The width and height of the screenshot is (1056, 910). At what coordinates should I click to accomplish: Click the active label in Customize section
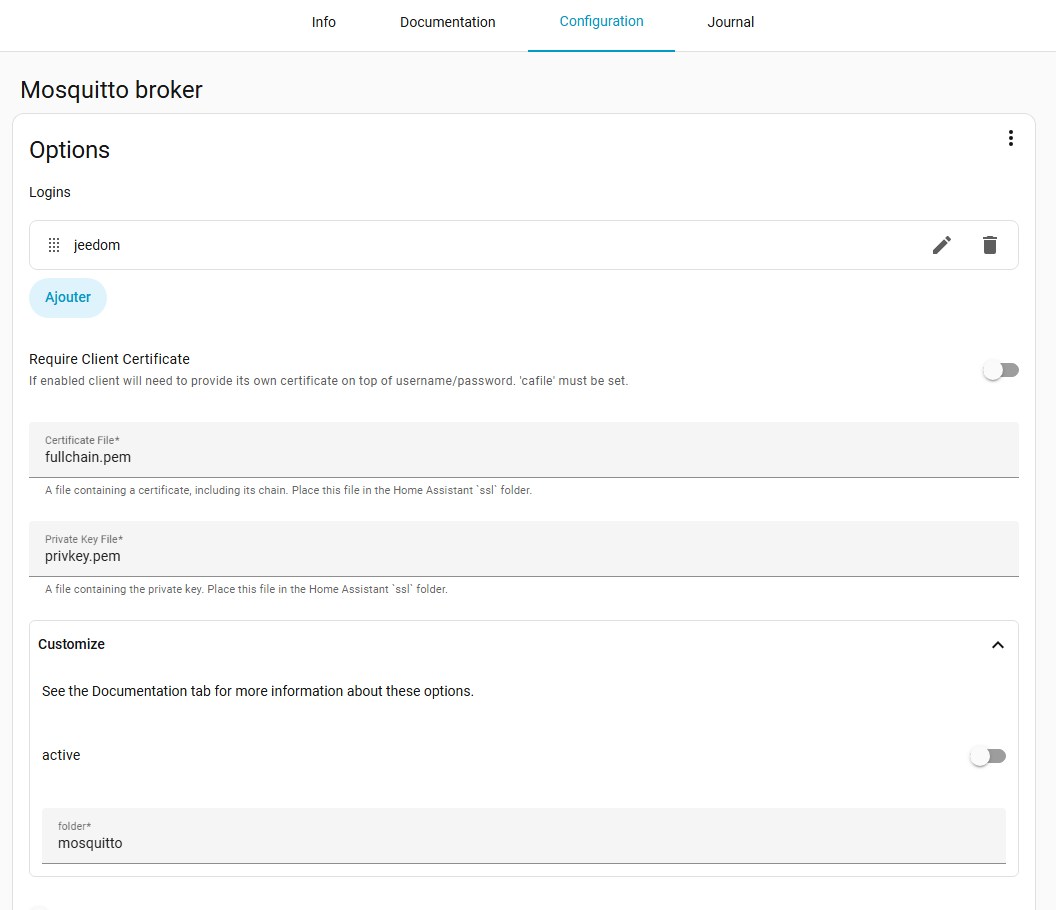(x=61, y=755)
